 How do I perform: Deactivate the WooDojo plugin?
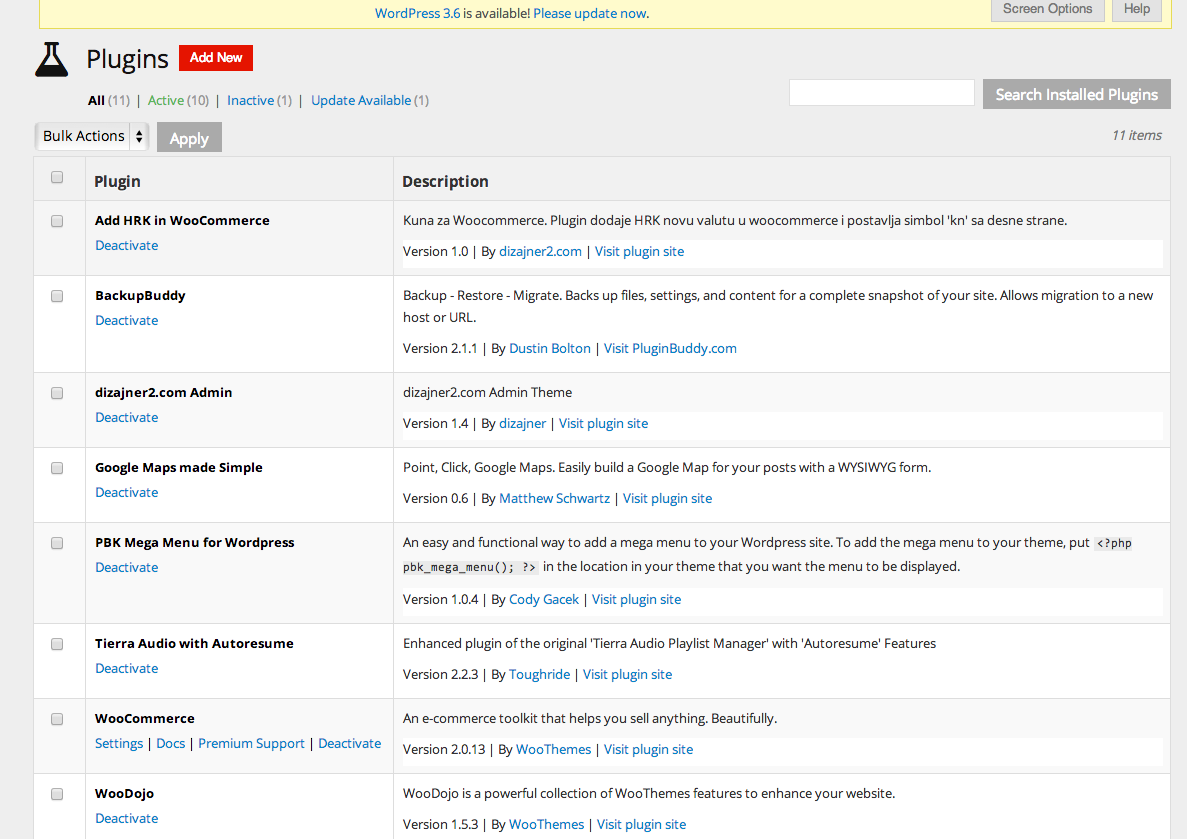(x=126, y=819)
